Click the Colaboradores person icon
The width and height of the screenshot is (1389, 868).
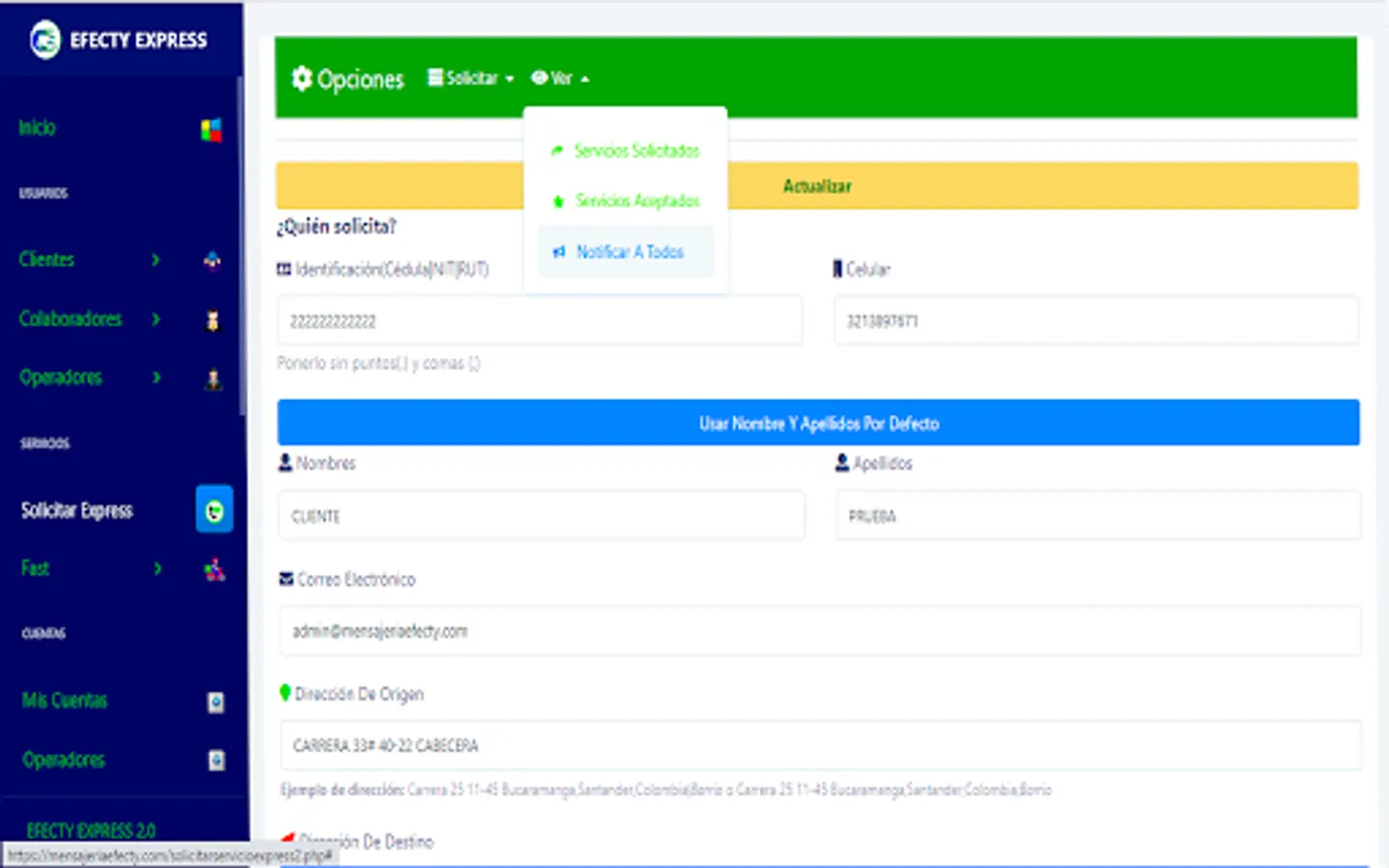click(212, 320)
